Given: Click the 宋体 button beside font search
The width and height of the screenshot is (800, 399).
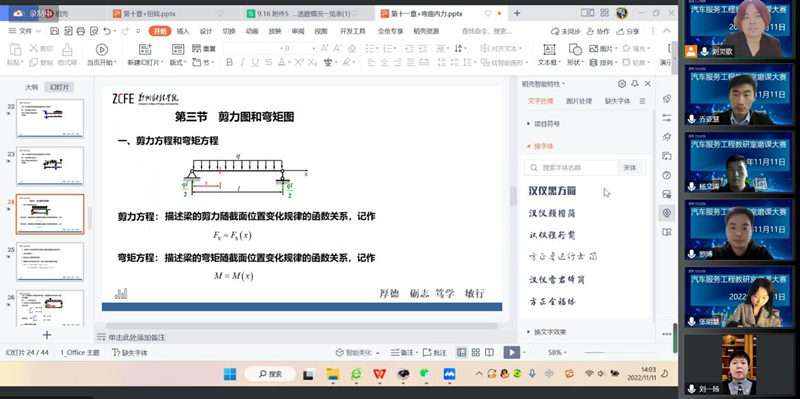Looking at the screenshot, I should [630, 167].
